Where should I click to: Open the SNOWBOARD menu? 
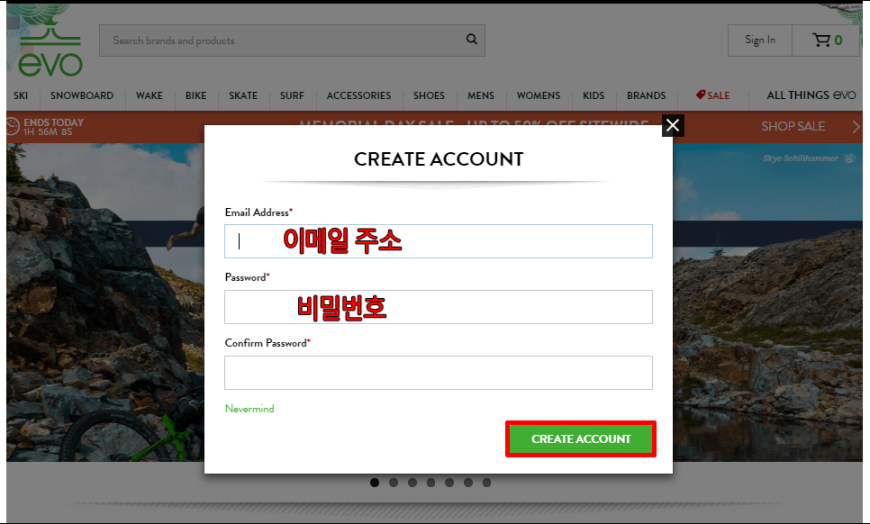tap(82, 95)
